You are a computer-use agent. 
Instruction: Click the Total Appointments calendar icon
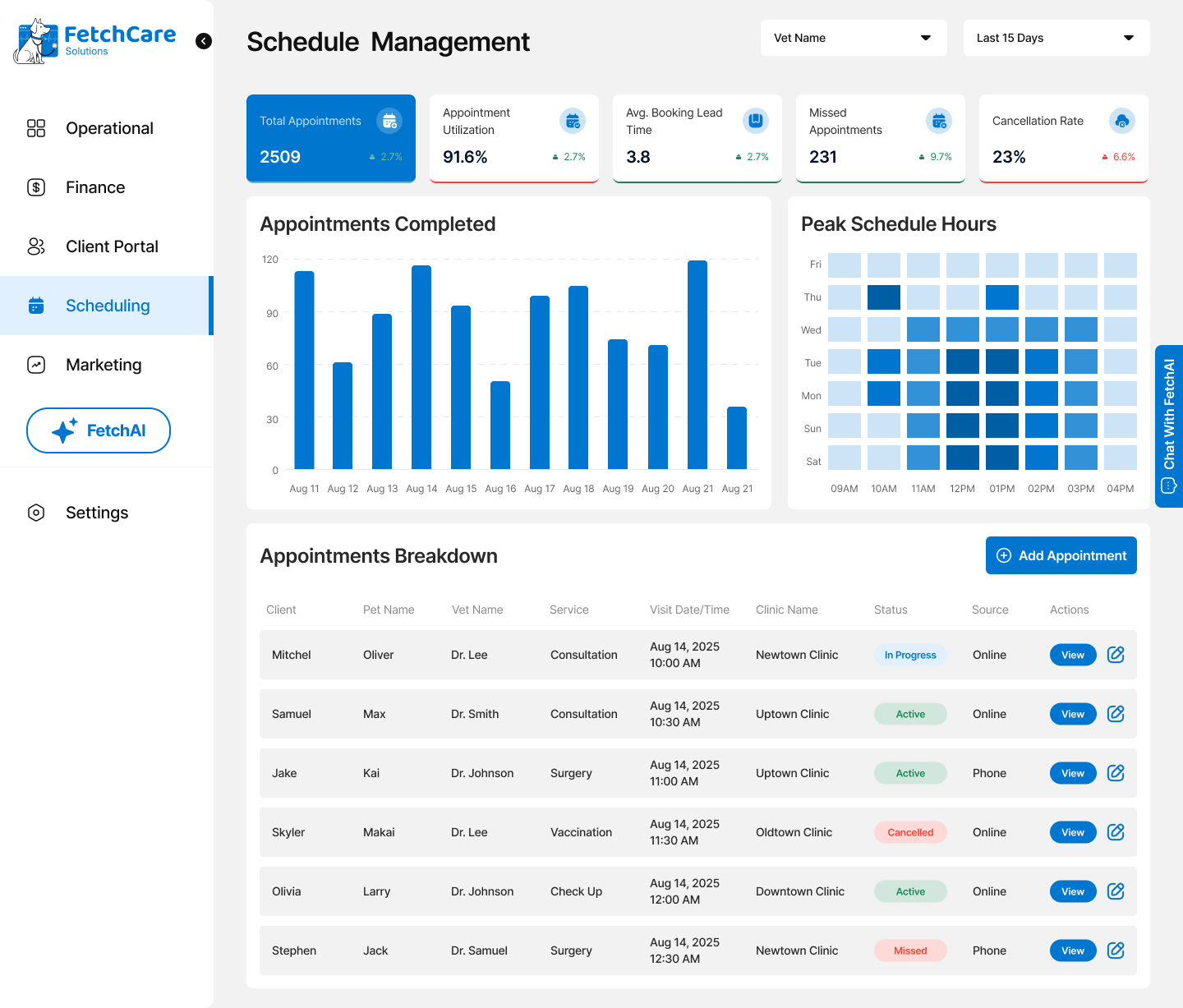coord(389,121)
